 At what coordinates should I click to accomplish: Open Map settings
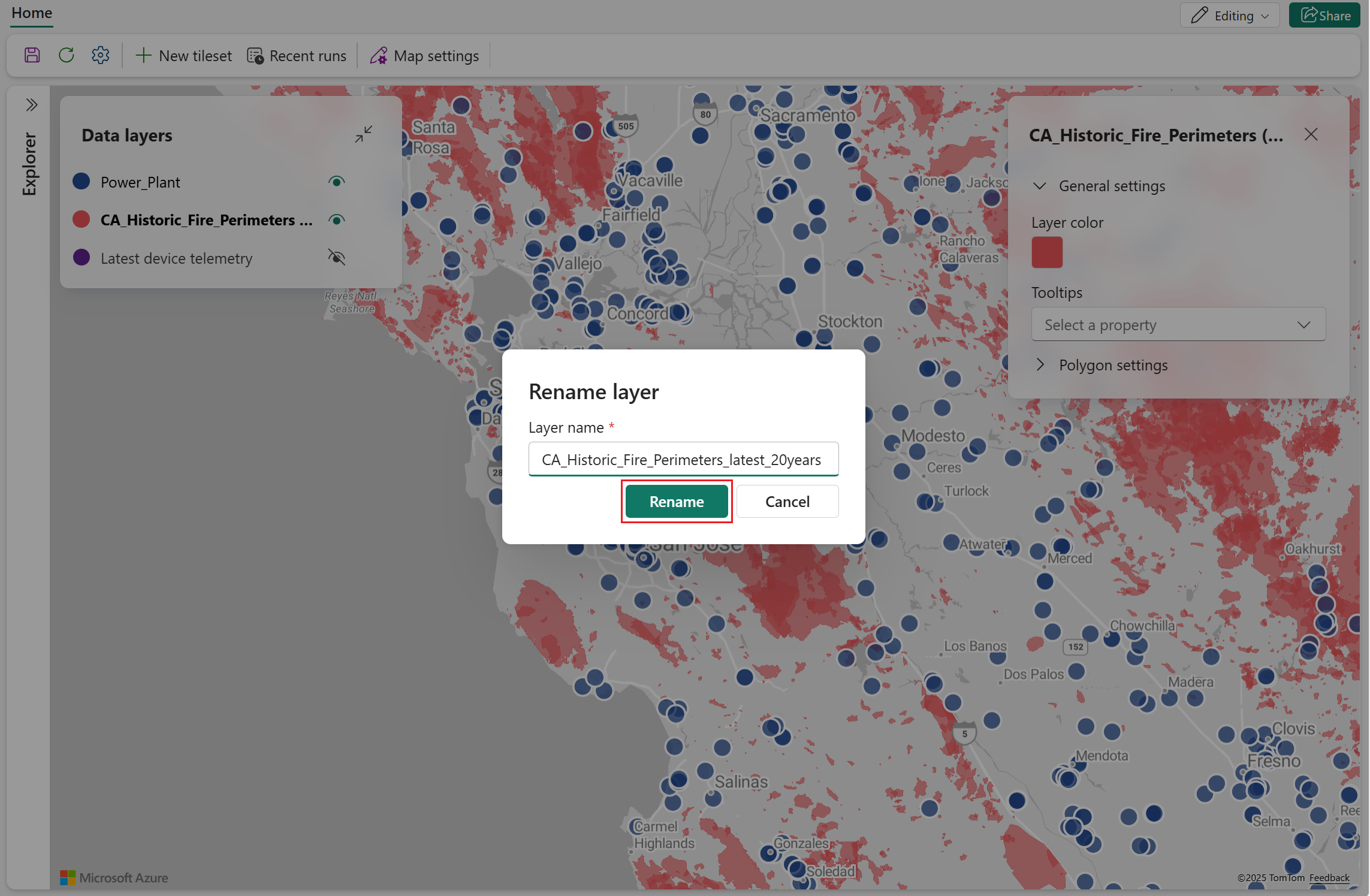(x=424, y=56)
